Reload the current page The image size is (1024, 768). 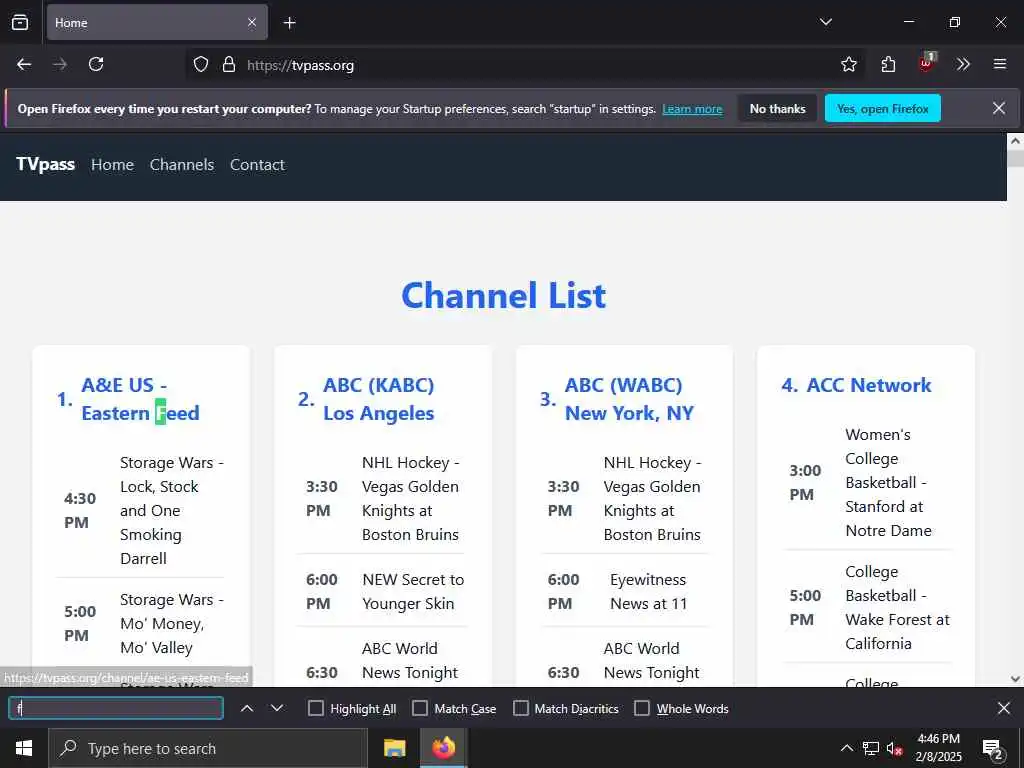point(96,64)
